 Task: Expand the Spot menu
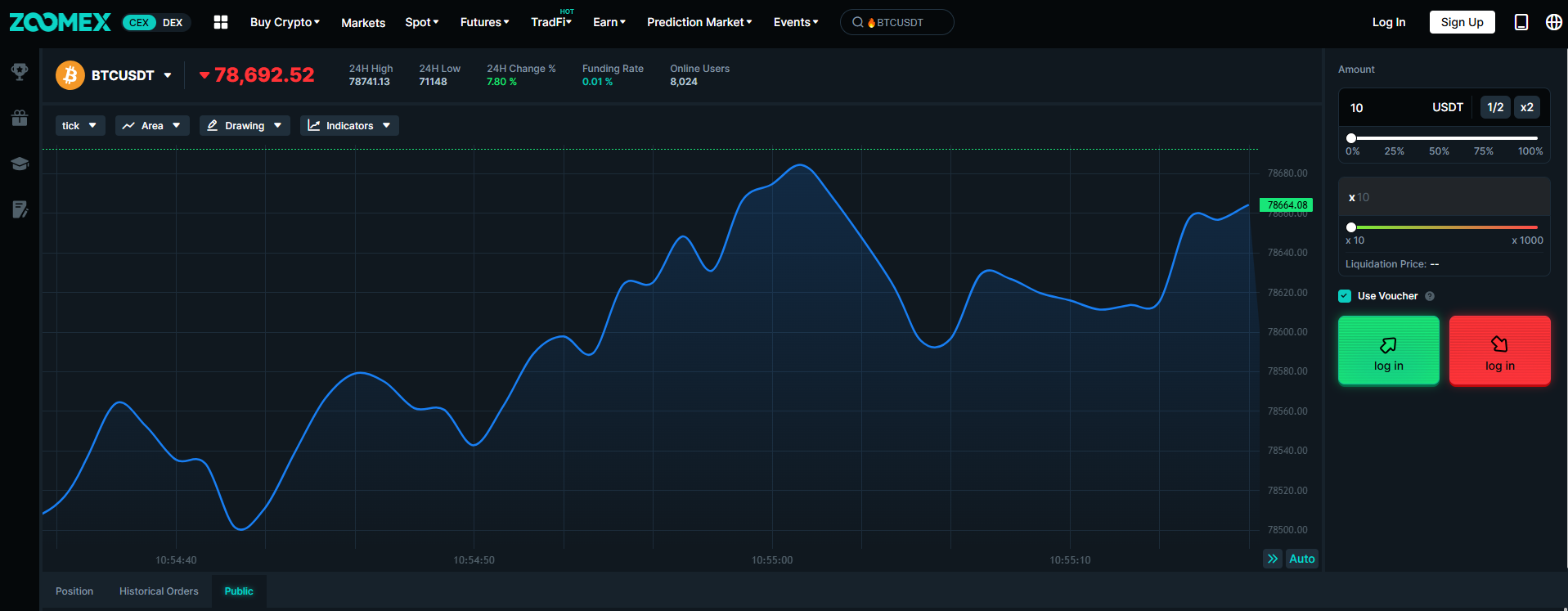[422, 22]
